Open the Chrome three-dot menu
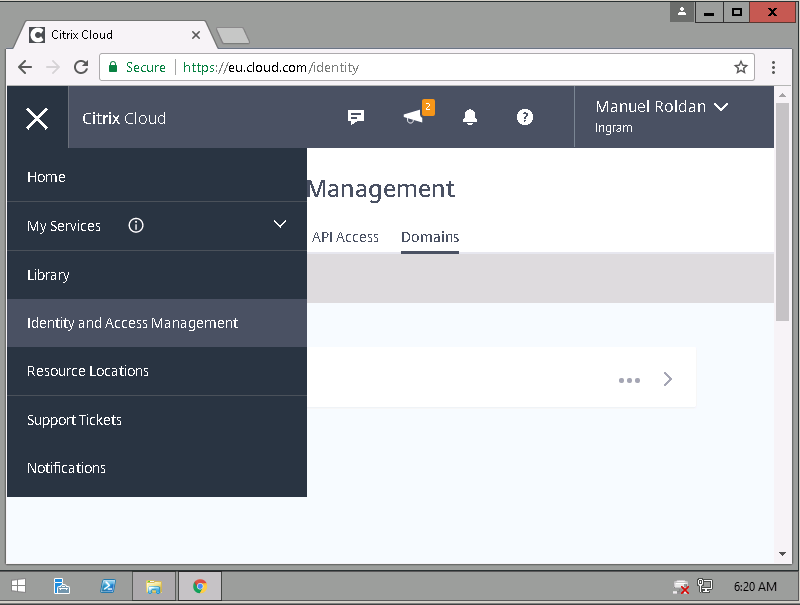This screenshot has width=800, height=605. [x=773, y=67]
